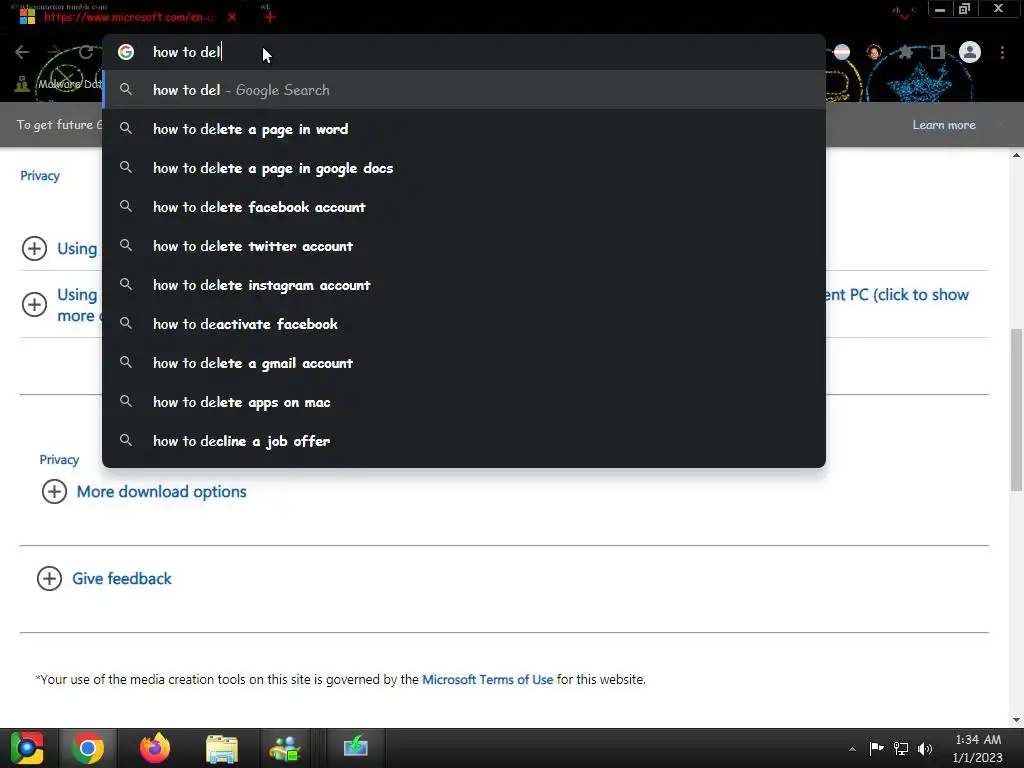
Task: Click the 'More download options' link text
Action: tap(161, 492)
